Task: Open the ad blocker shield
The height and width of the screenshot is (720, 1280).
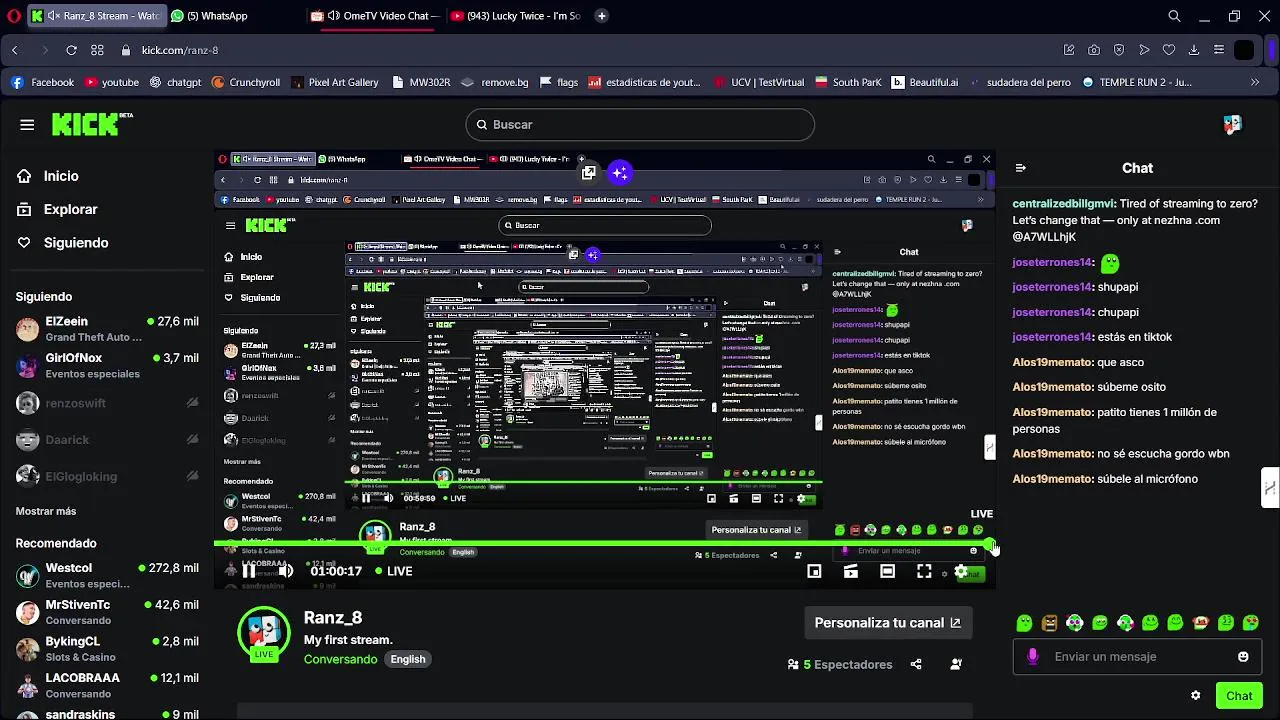Action: 1119,50
